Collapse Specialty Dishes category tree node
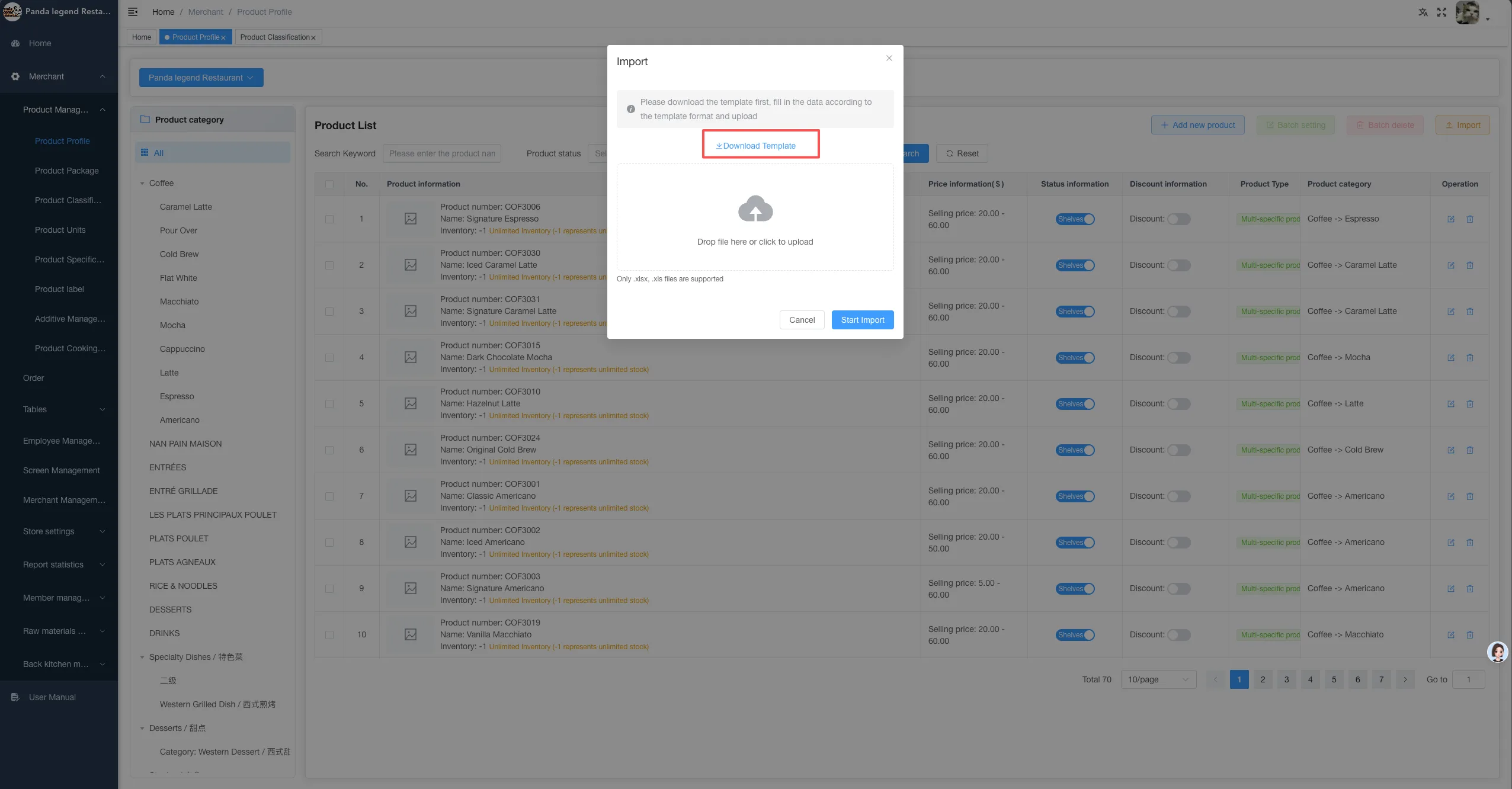The height and width of the screenshot is (789, 1512). (x=142, y=657)
